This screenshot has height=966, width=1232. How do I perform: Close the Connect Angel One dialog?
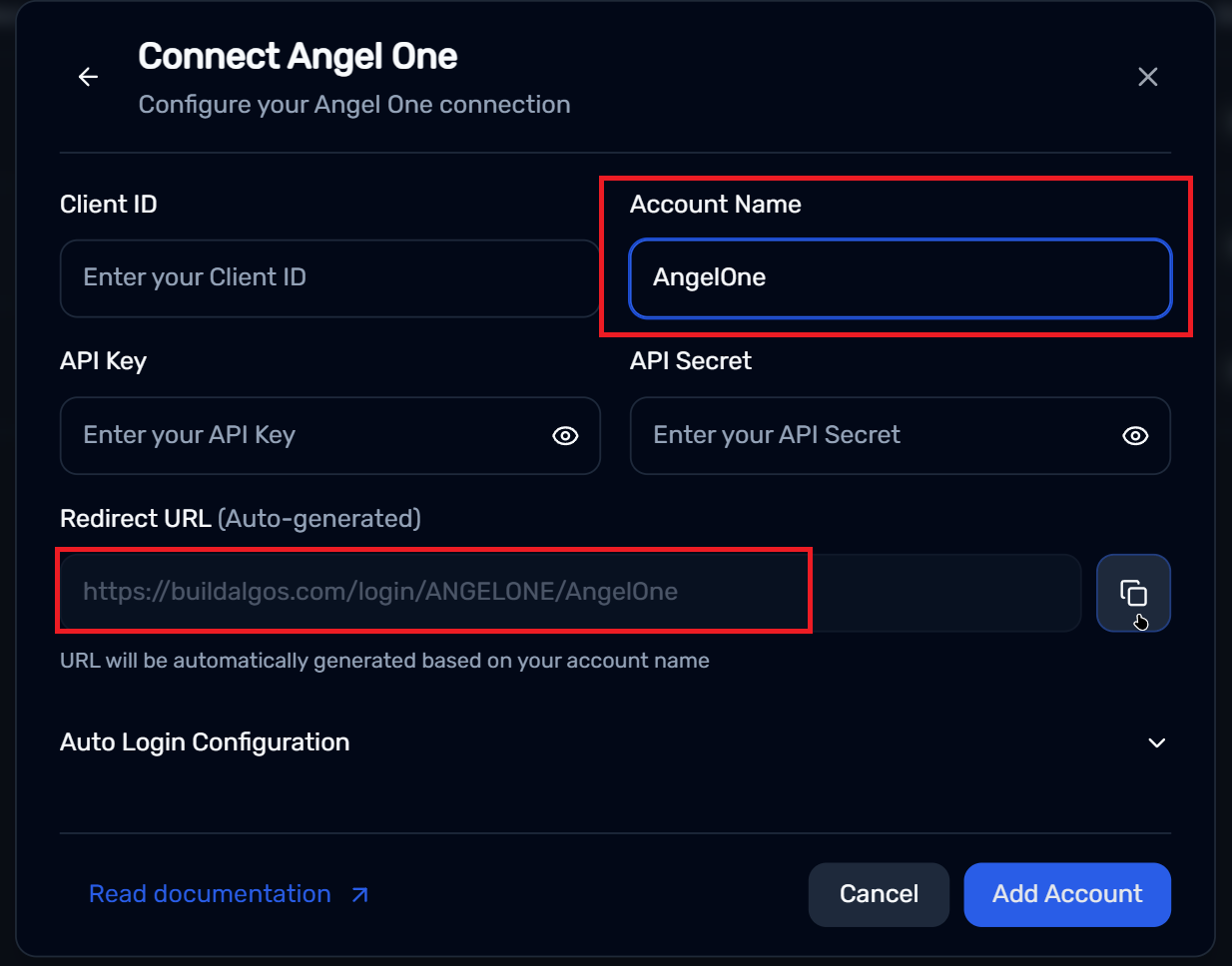tap(1148, 77)
